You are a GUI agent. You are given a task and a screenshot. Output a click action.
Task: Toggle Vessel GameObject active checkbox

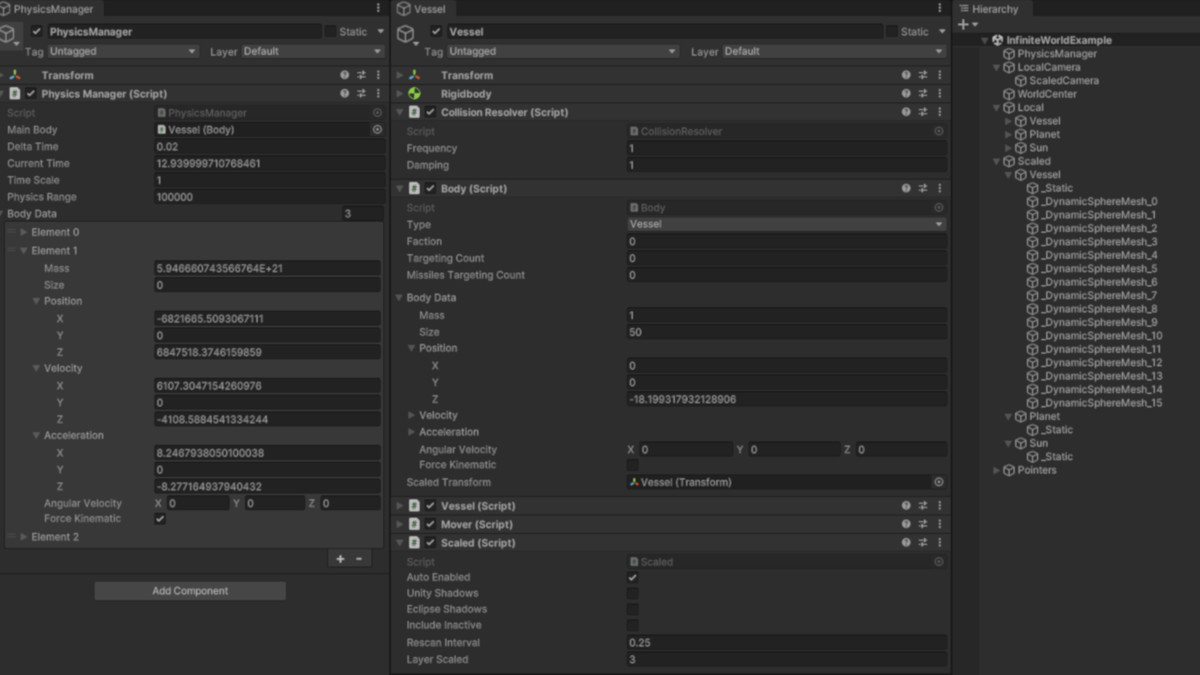(436, 32)
